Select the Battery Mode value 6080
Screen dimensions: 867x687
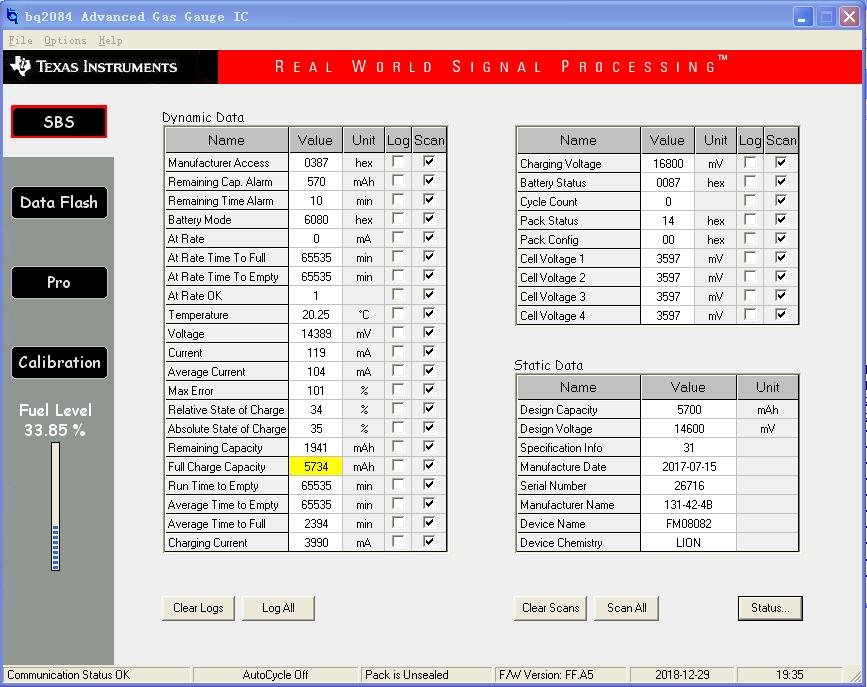click(x=316, y=220)
